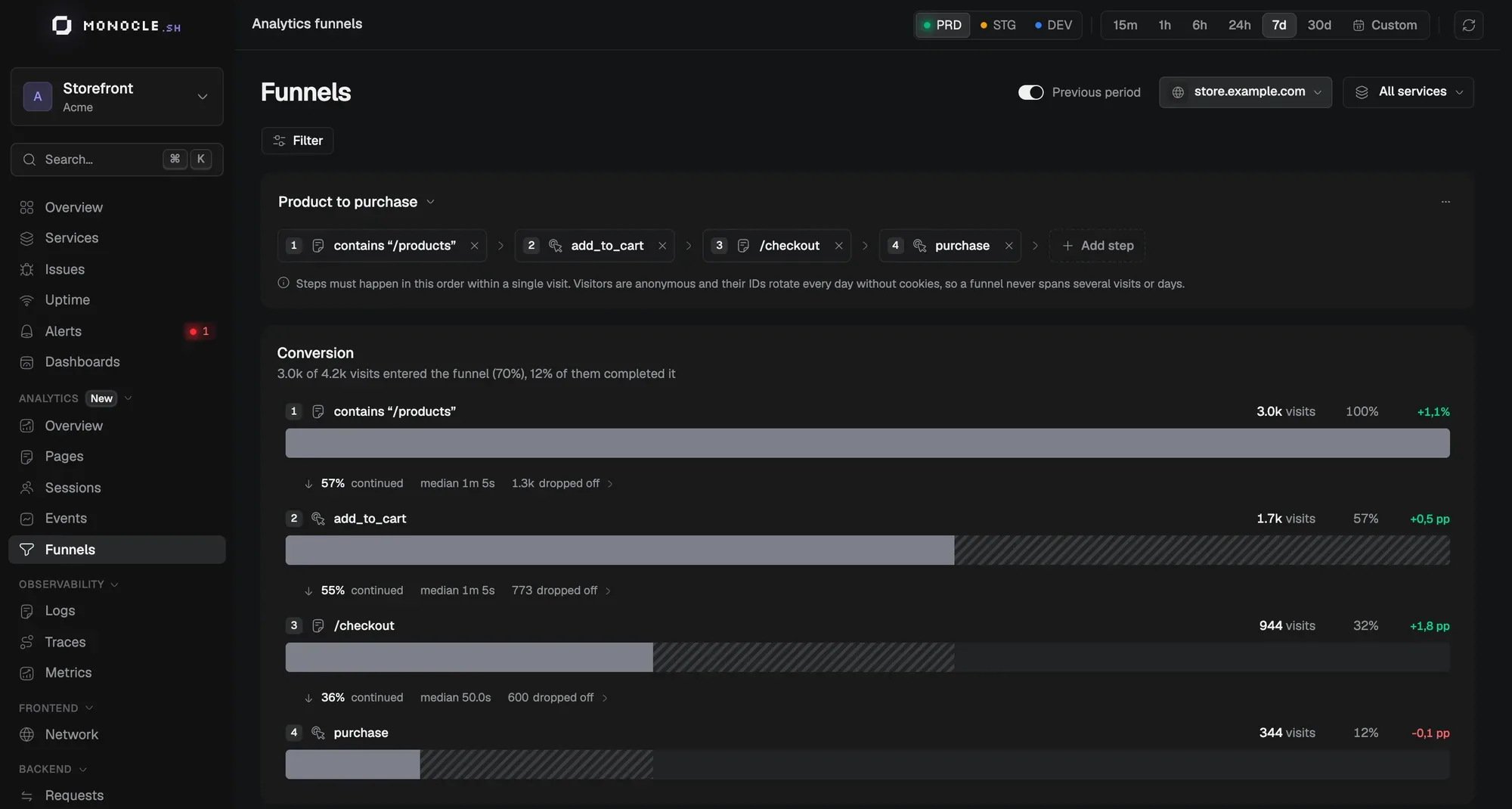Image resolution: width=1512 pixels, height=809 pixels.
Task: Click the Monocle.sh logo
Action: [116, 25]
